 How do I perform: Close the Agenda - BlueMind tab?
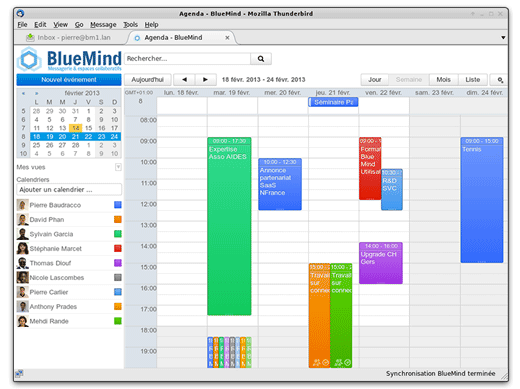coord(227,38)
